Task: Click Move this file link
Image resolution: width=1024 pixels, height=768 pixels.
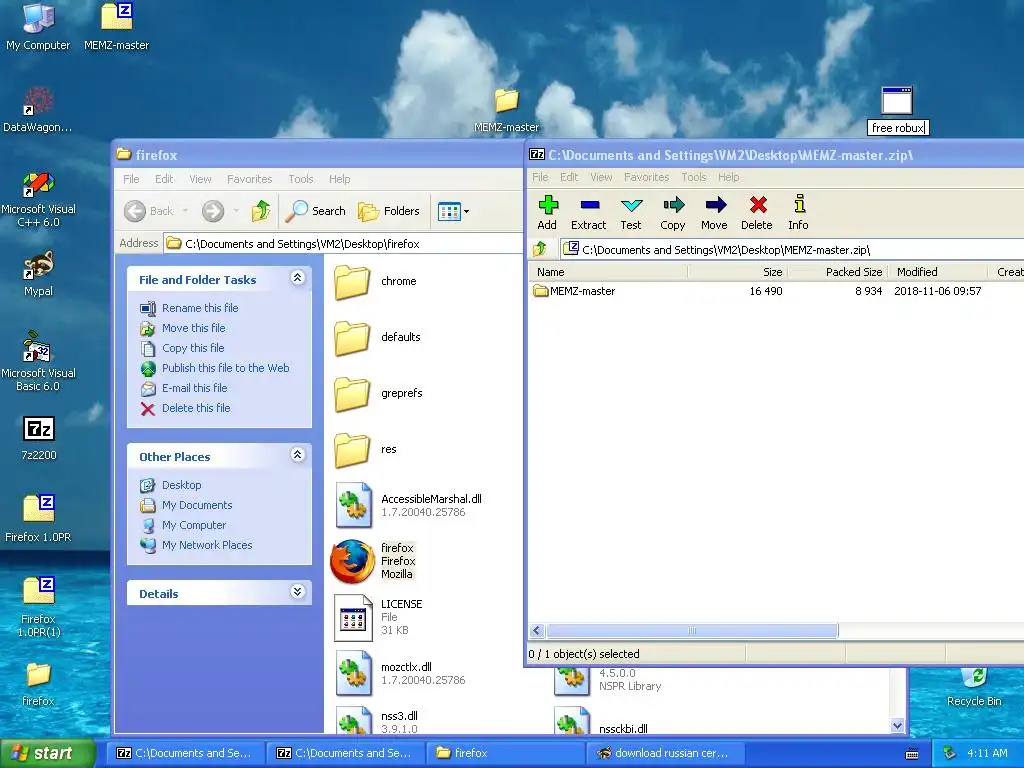Action: (193, 328)
